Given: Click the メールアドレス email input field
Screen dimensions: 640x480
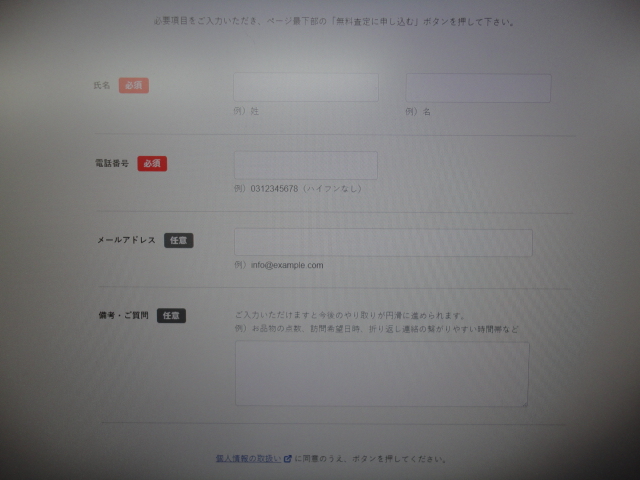Looking at the screenshot, I should tap(383, 243).
